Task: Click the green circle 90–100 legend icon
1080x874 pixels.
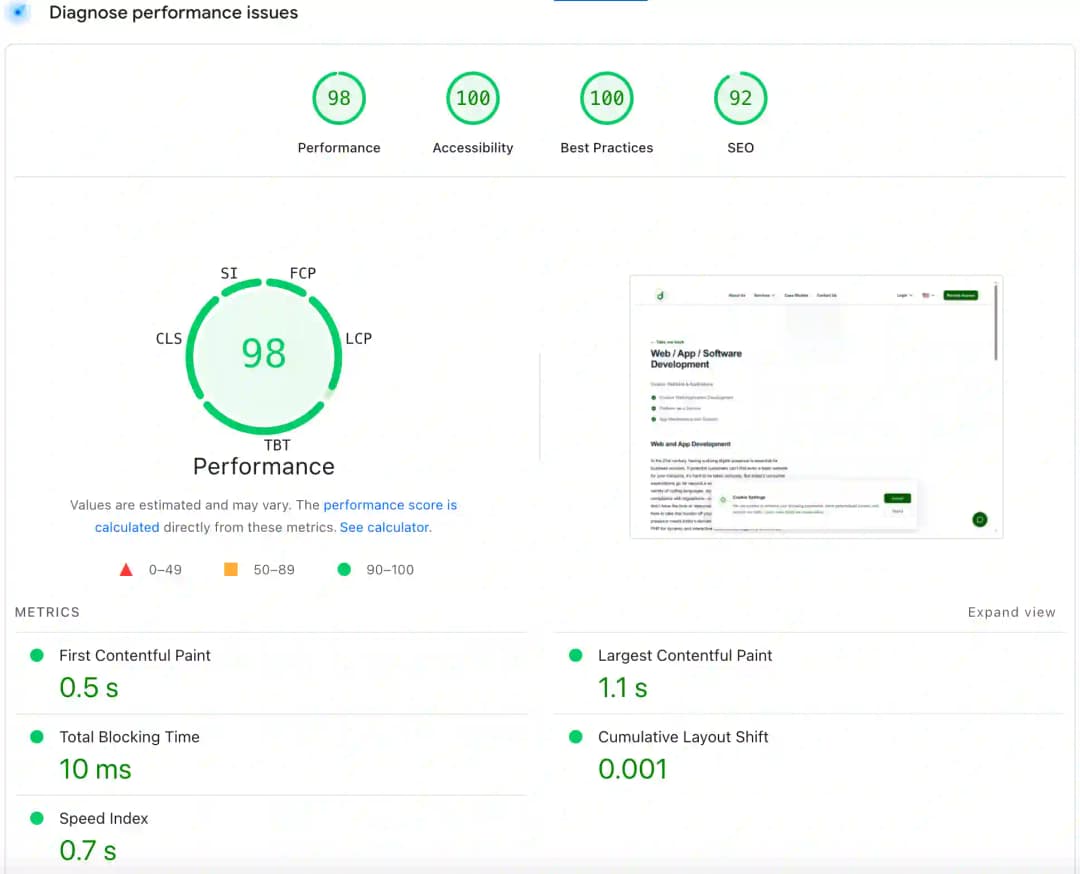Action: pyautogui.click(x=344, y=570)
